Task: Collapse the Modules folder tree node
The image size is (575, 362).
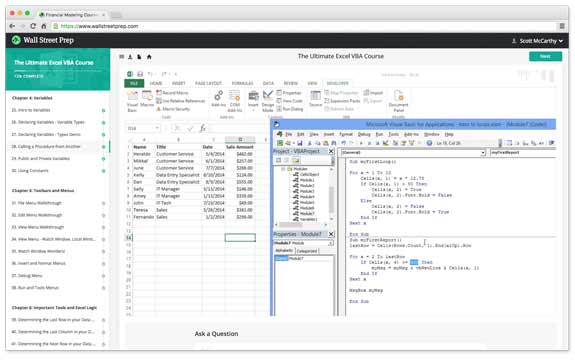Action: click(283, 169)
